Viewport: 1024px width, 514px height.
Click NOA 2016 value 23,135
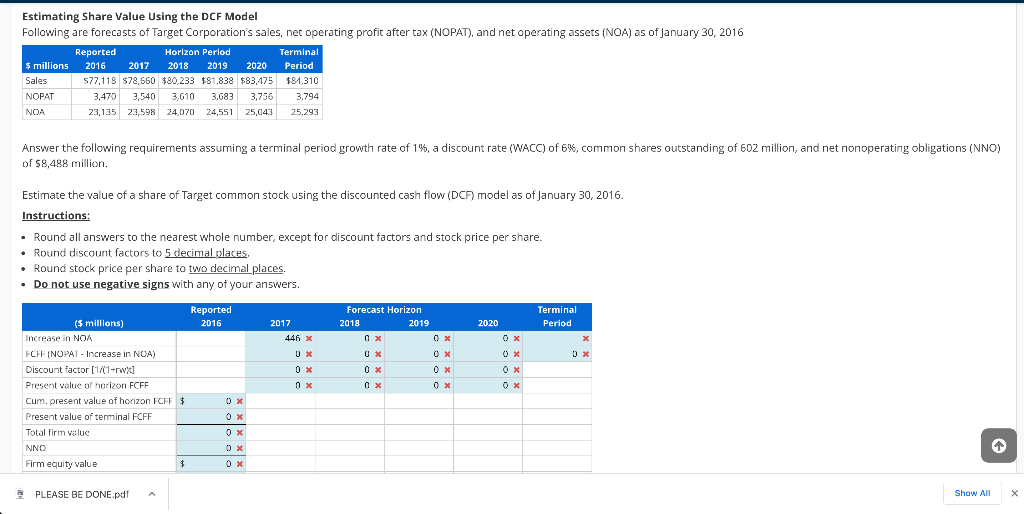[x=103, y=112]
